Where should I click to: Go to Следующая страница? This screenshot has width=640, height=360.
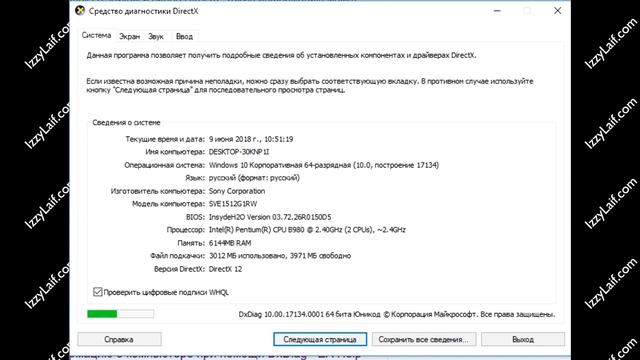[320, 339]
